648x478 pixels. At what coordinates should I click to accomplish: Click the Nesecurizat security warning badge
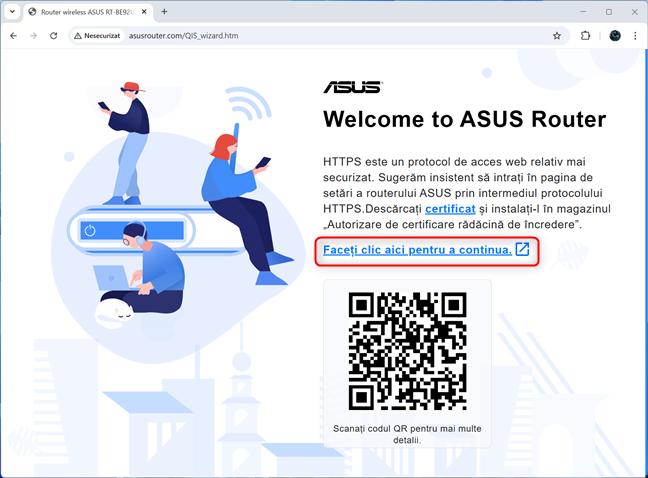pyautogui.click(x=97, y=36)
